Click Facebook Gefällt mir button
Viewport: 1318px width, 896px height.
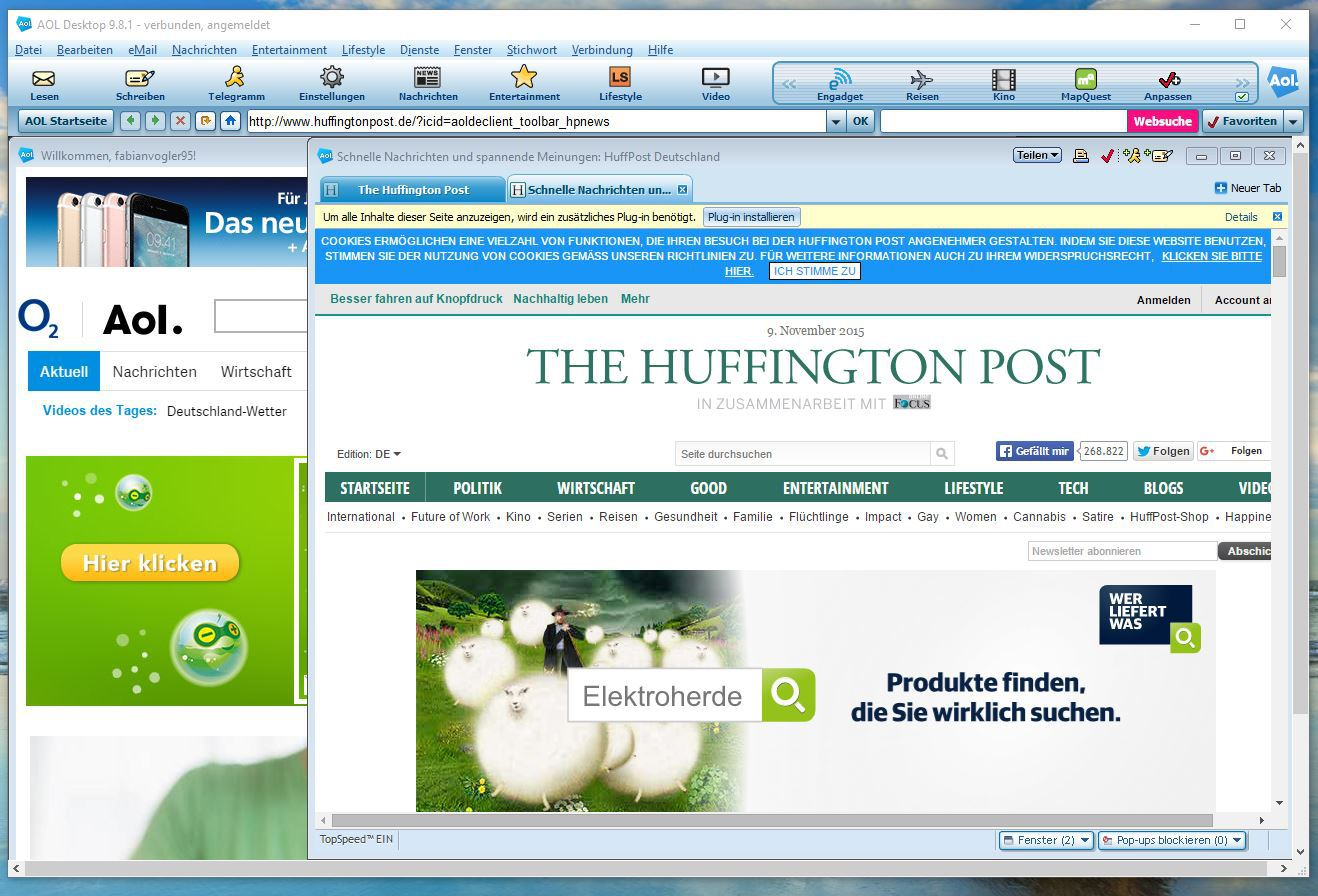pyautogui.click(x=1034, y=451)
